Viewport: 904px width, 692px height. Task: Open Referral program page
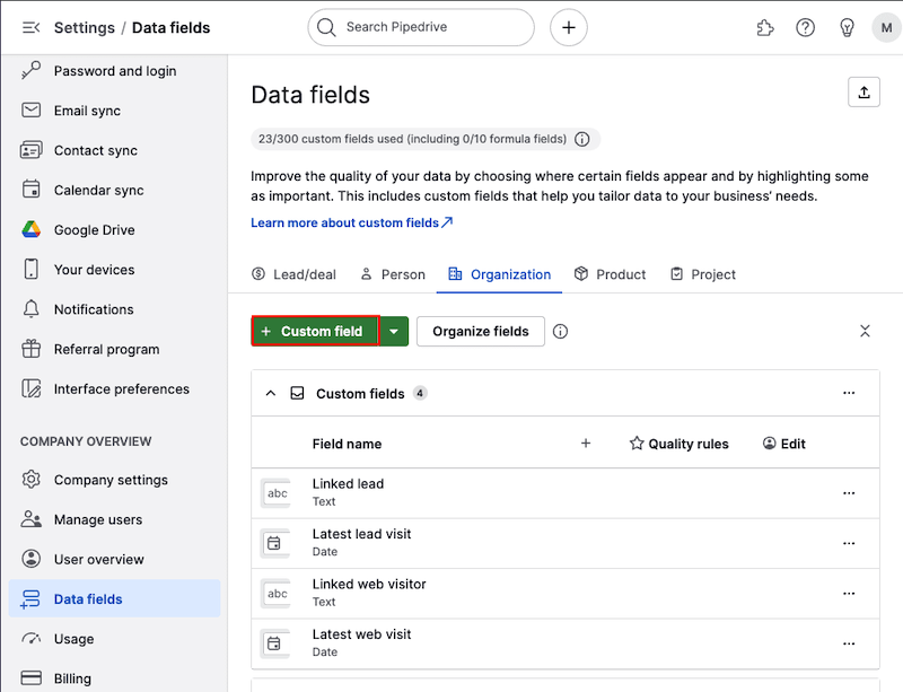(x=115, y=349)
